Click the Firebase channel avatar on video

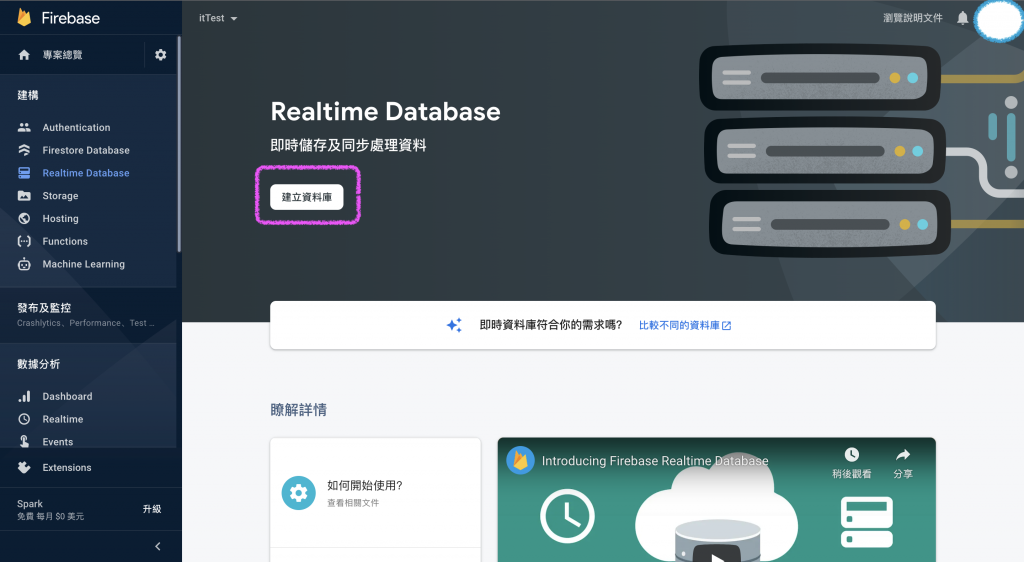point(520,461)
